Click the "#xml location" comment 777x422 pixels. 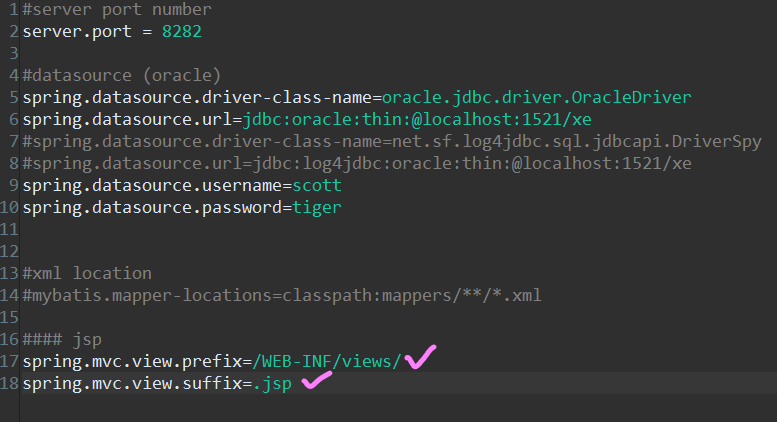coord(87,273)
